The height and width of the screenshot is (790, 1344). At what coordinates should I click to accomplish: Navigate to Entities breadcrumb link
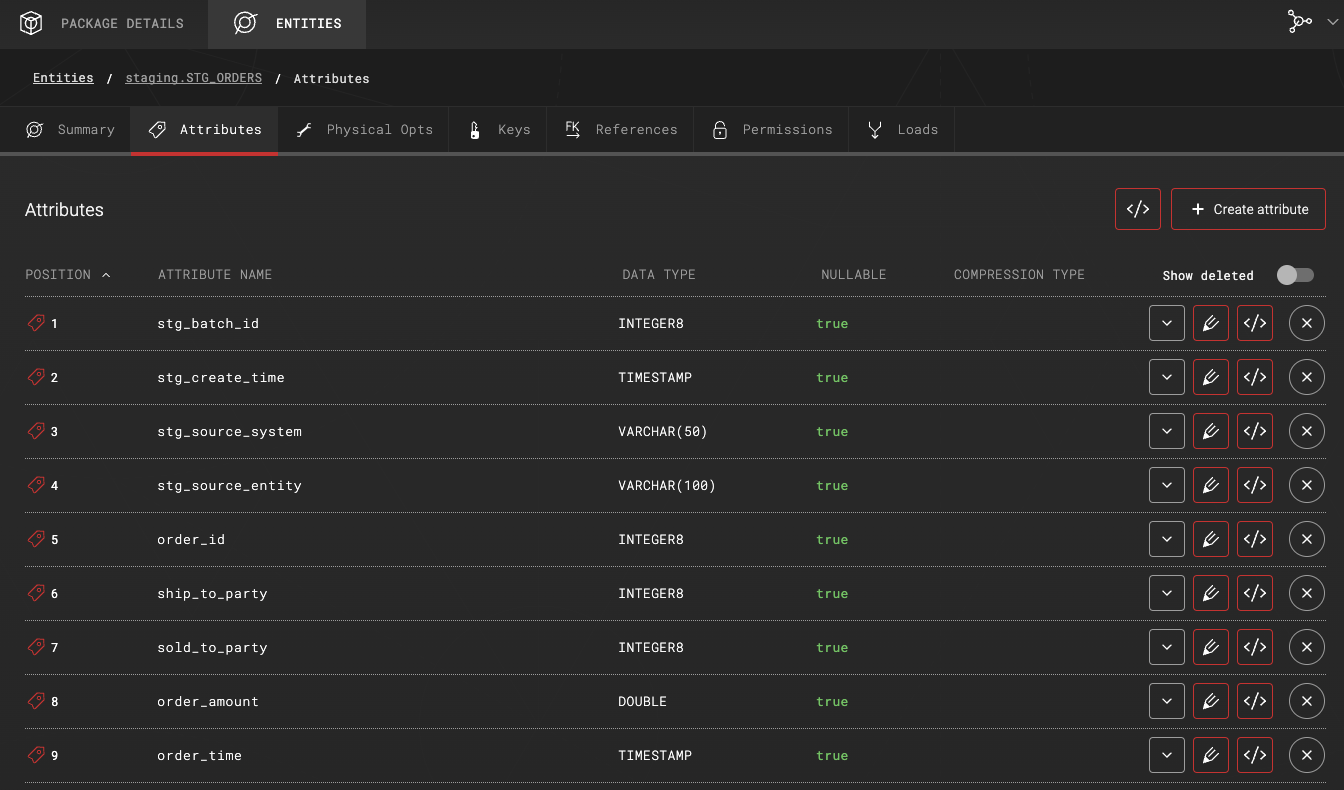point(63,78)
